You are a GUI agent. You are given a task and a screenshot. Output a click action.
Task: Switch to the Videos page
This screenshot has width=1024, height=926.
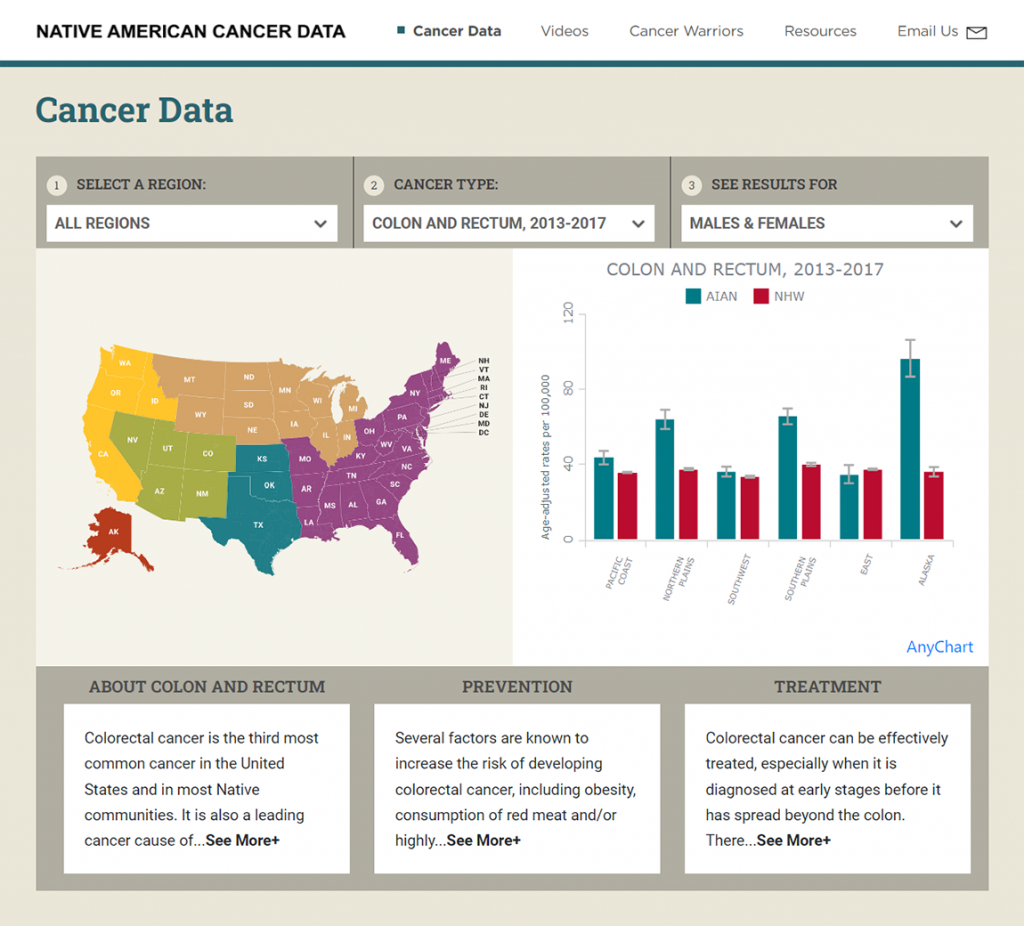(x=564, y=31)
